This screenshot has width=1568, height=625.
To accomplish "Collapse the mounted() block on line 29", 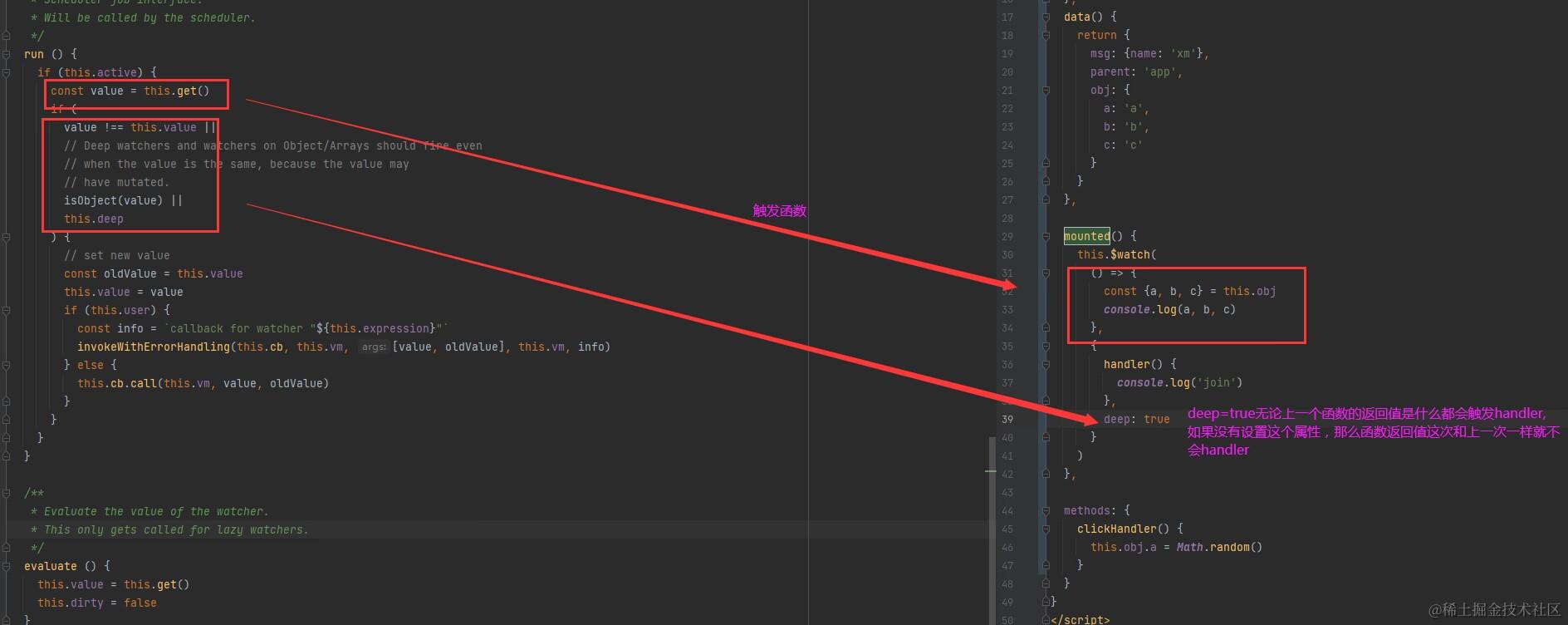I will pos(1046,237).
